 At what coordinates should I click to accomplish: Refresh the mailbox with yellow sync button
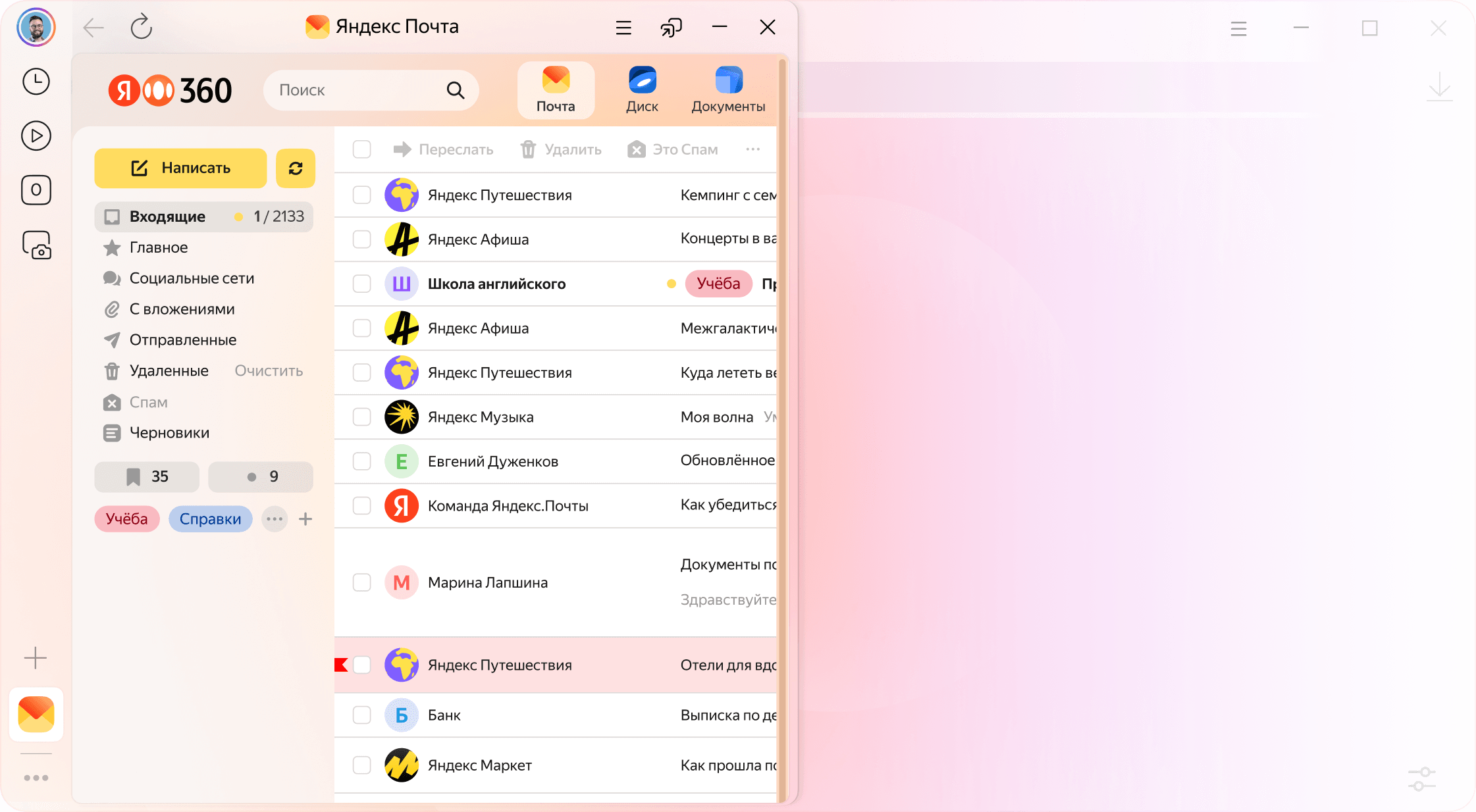(296, 168)
